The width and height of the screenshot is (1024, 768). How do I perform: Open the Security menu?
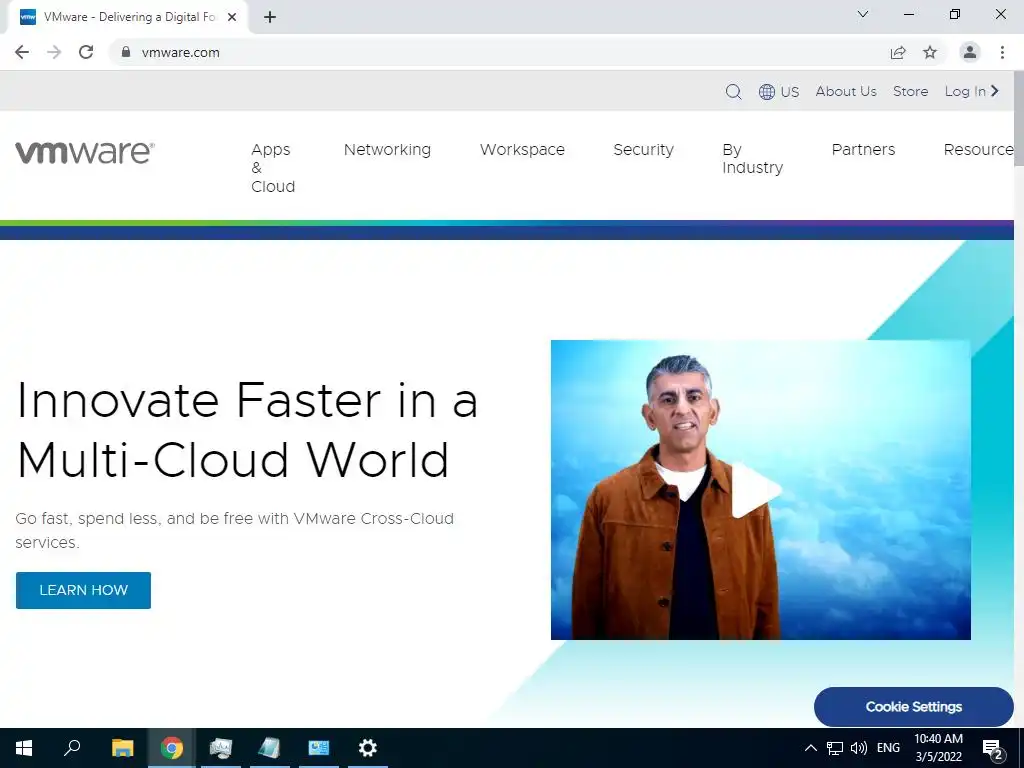click(643, 150)
